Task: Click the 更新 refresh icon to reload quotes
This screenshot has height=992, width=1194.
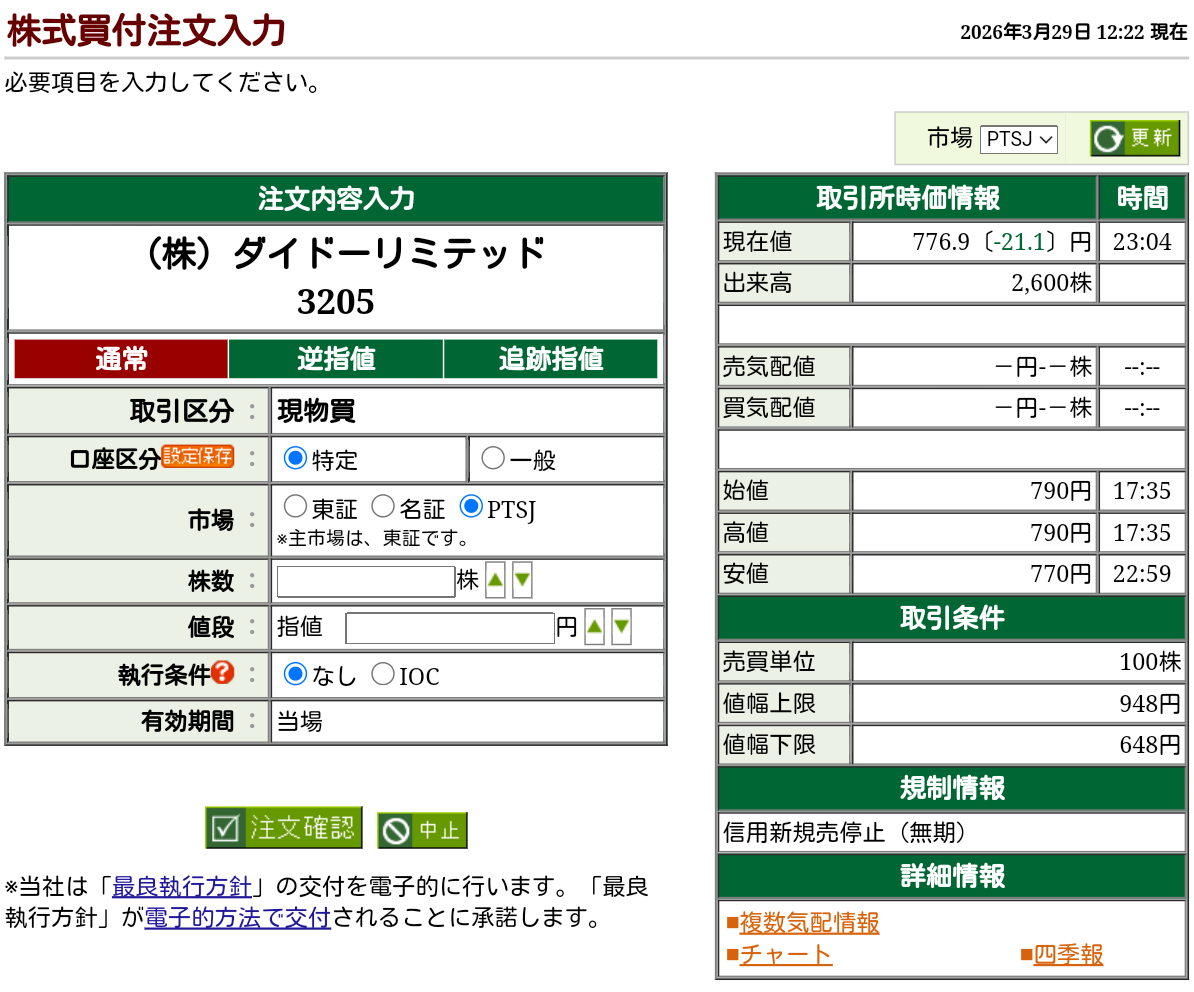Action: (1135, 139)
